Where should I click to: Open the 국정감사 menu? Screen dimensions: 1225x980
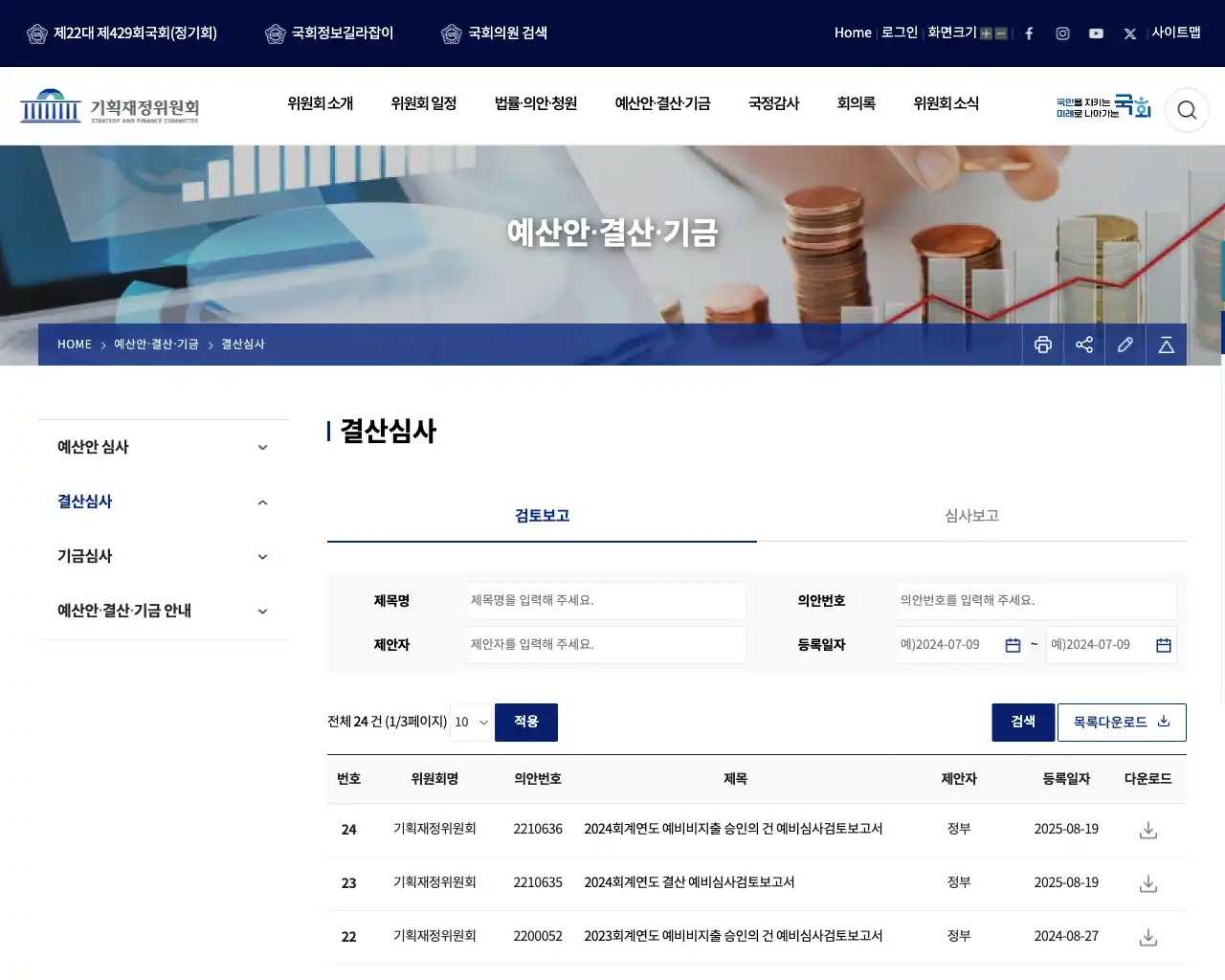coord(773,103)
